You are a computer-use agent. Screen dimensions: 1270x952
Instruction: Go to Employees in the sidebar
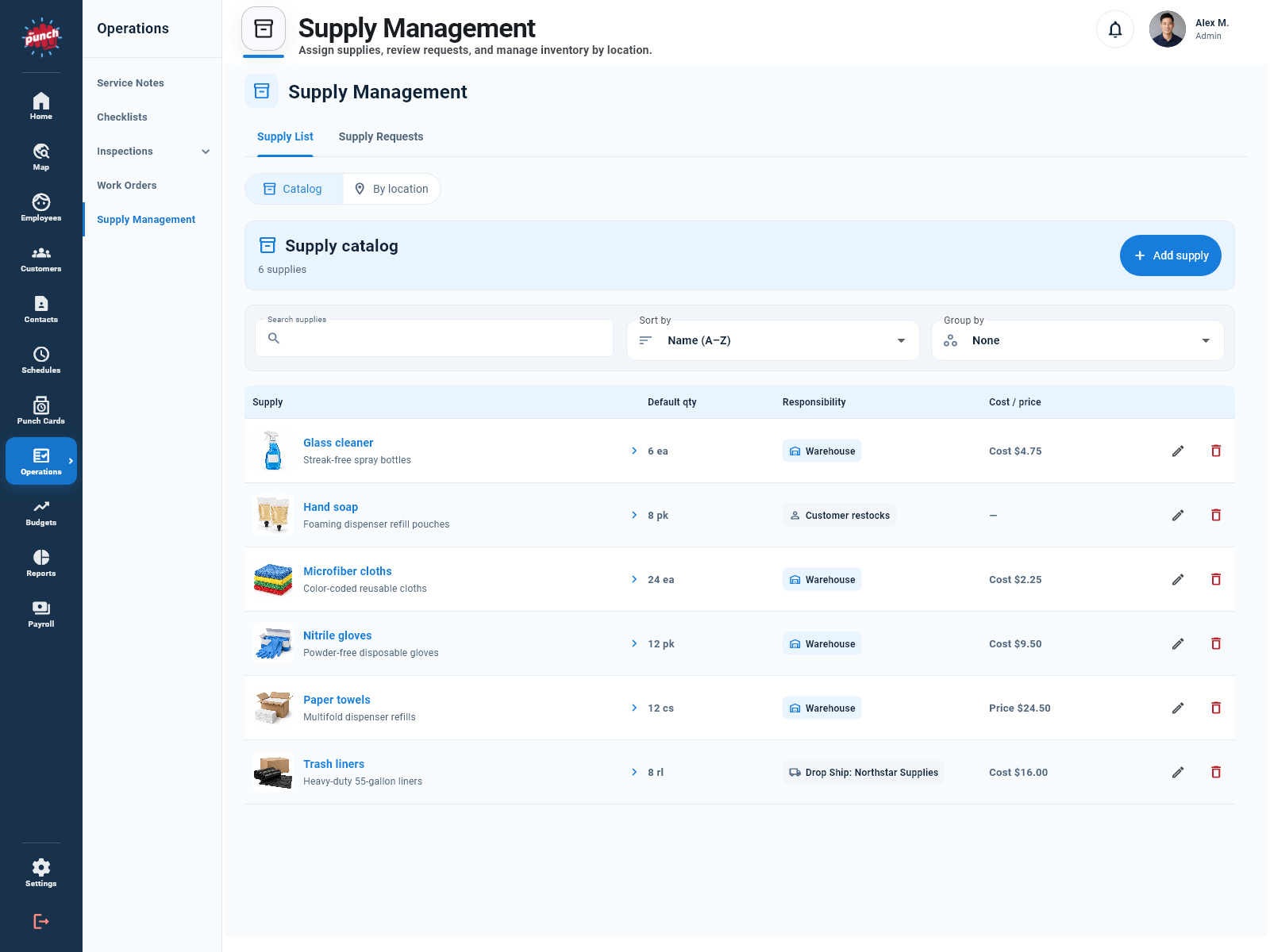(x=41, y=207)
